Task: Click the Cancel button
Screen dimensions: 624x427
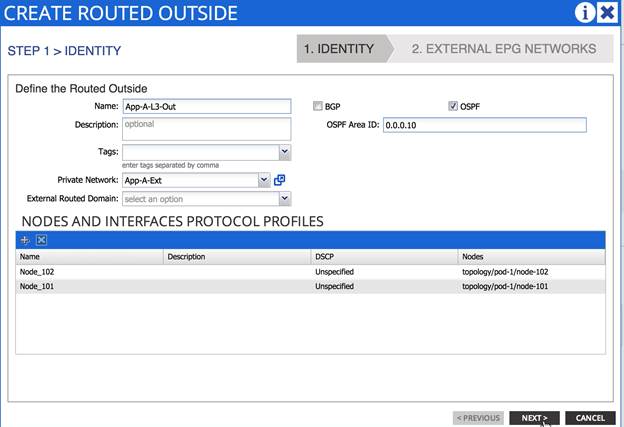Action: coord(590,418)
